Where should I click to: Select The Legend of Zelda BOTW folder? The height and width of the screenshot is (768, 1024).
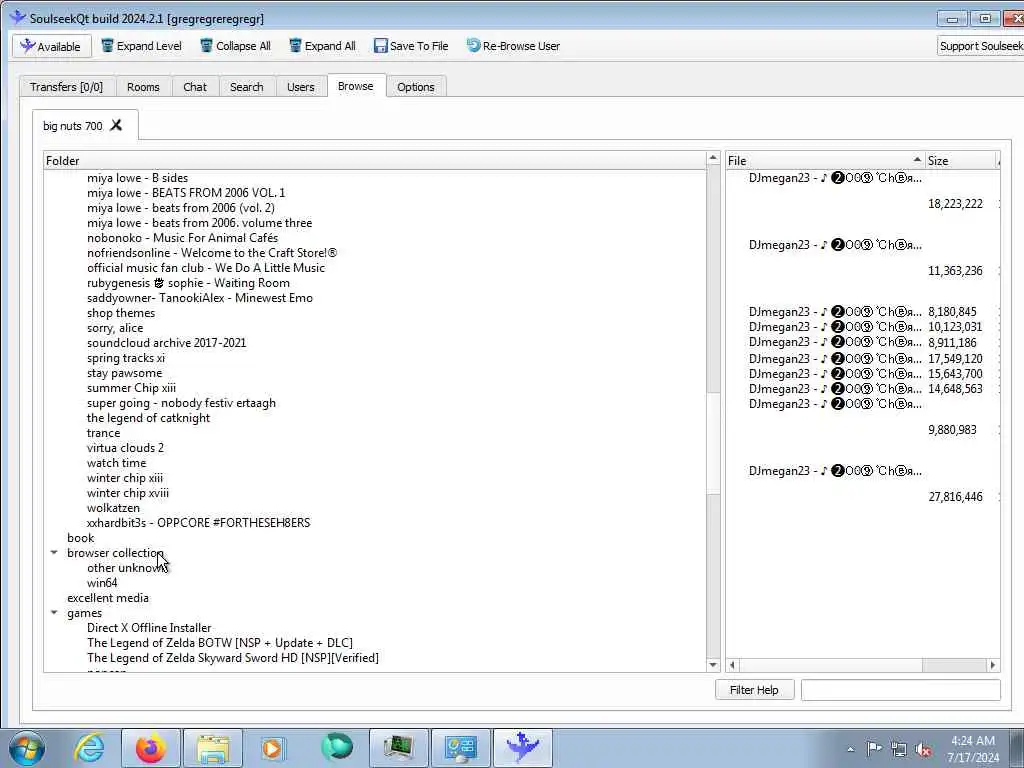point(220,643)
